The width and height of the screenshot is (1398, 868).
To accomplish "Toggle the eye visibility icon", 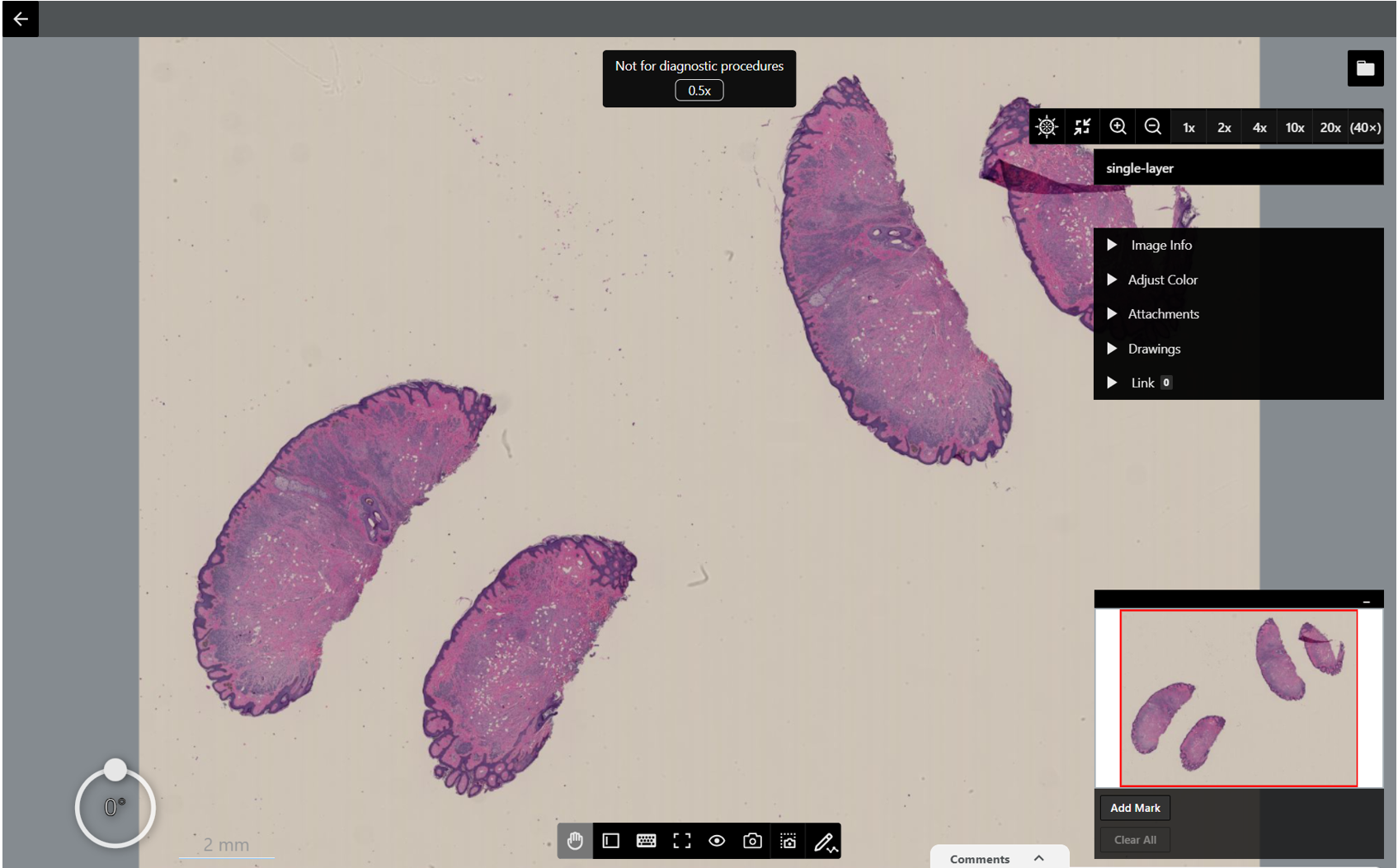I will tap(717, 841).
